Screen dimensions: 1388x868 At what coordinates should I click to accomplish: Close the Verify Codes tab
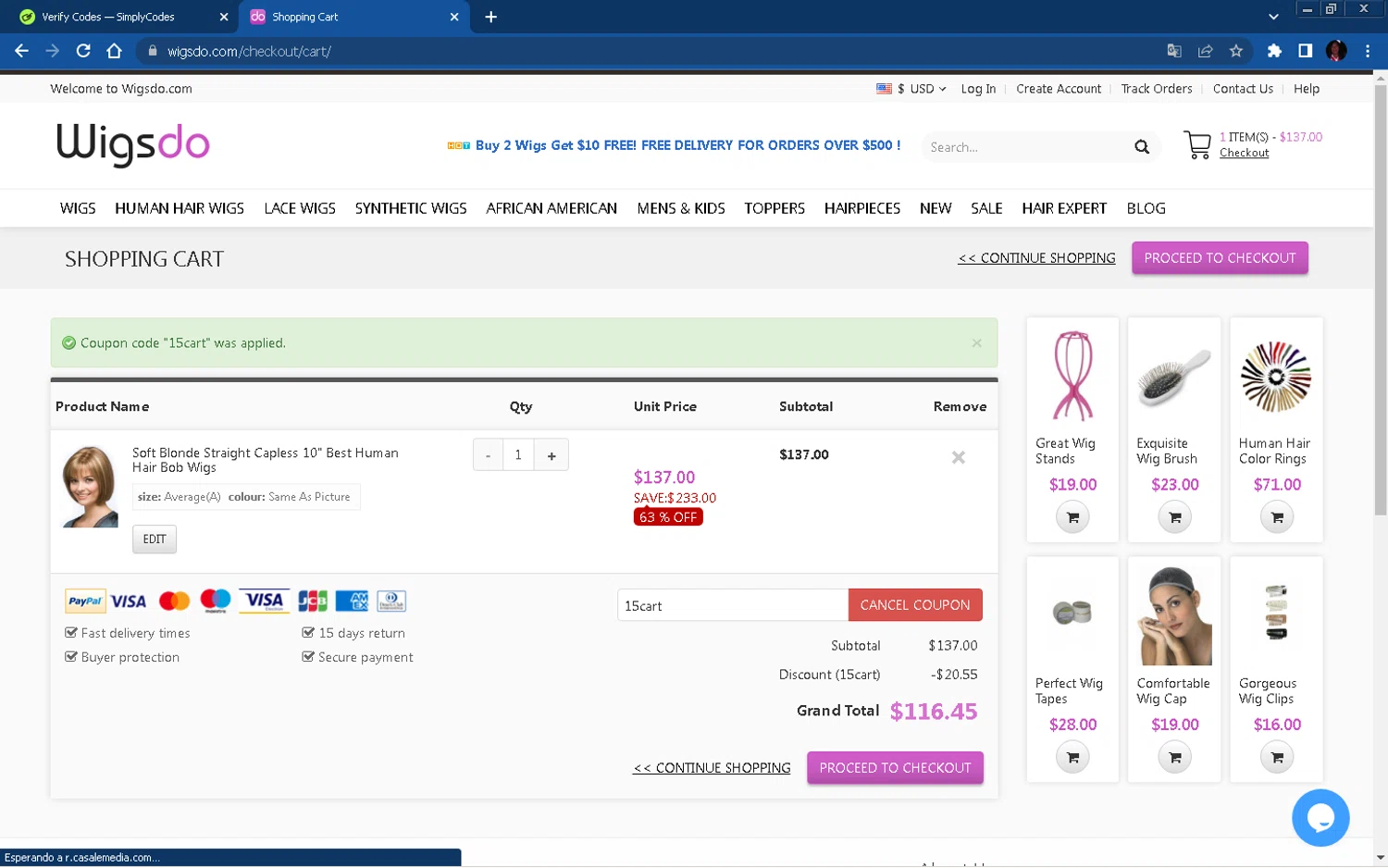point(224,17)
